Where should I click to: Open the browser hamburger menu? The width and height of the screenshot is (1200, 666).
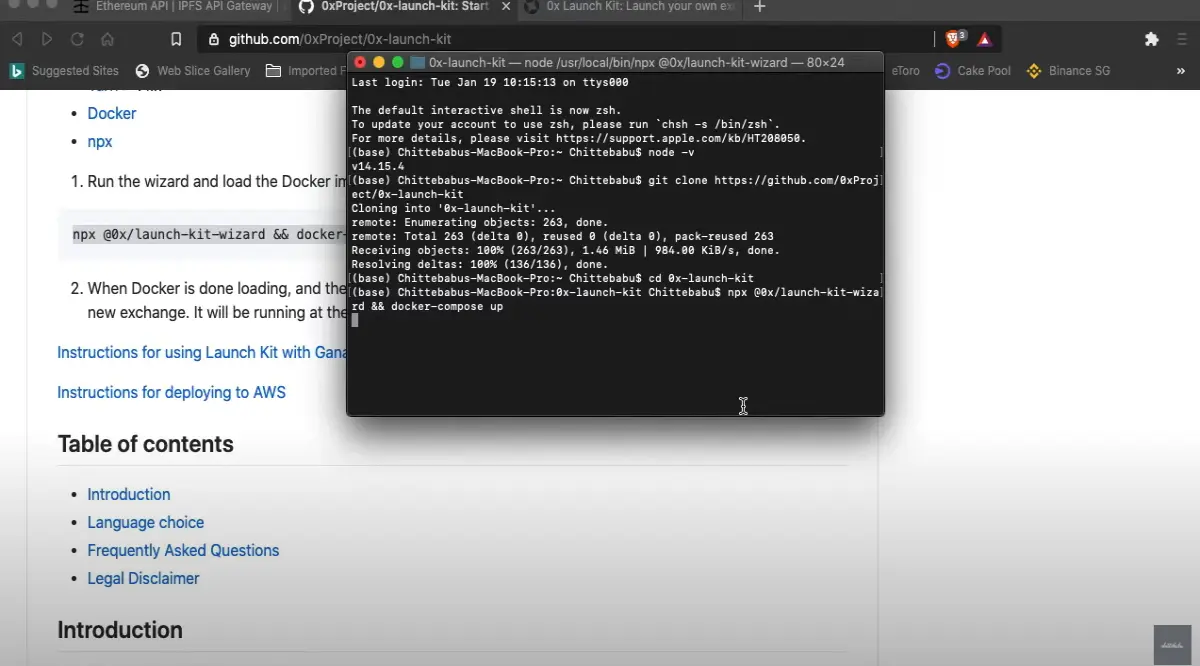click(1182, 39)
